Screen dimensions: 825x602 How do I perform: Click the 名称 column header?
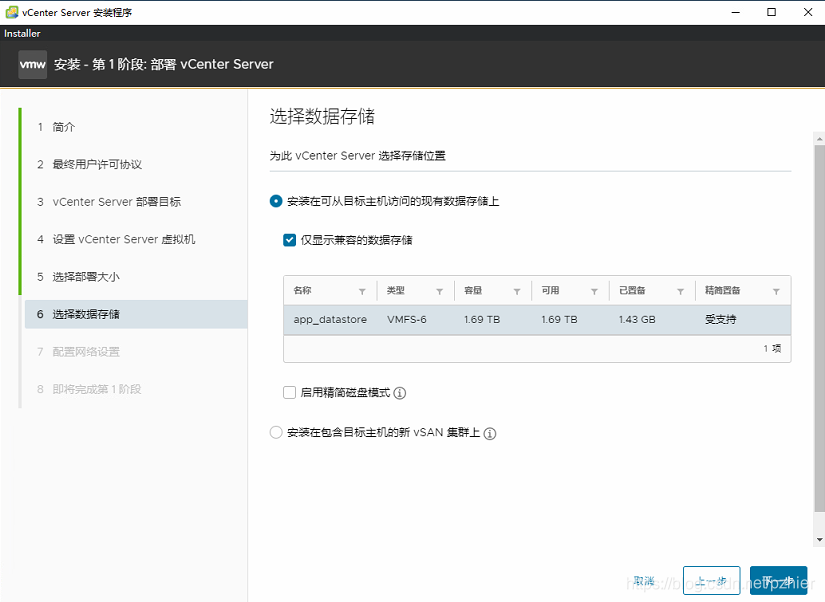click(x=303, y=290)
